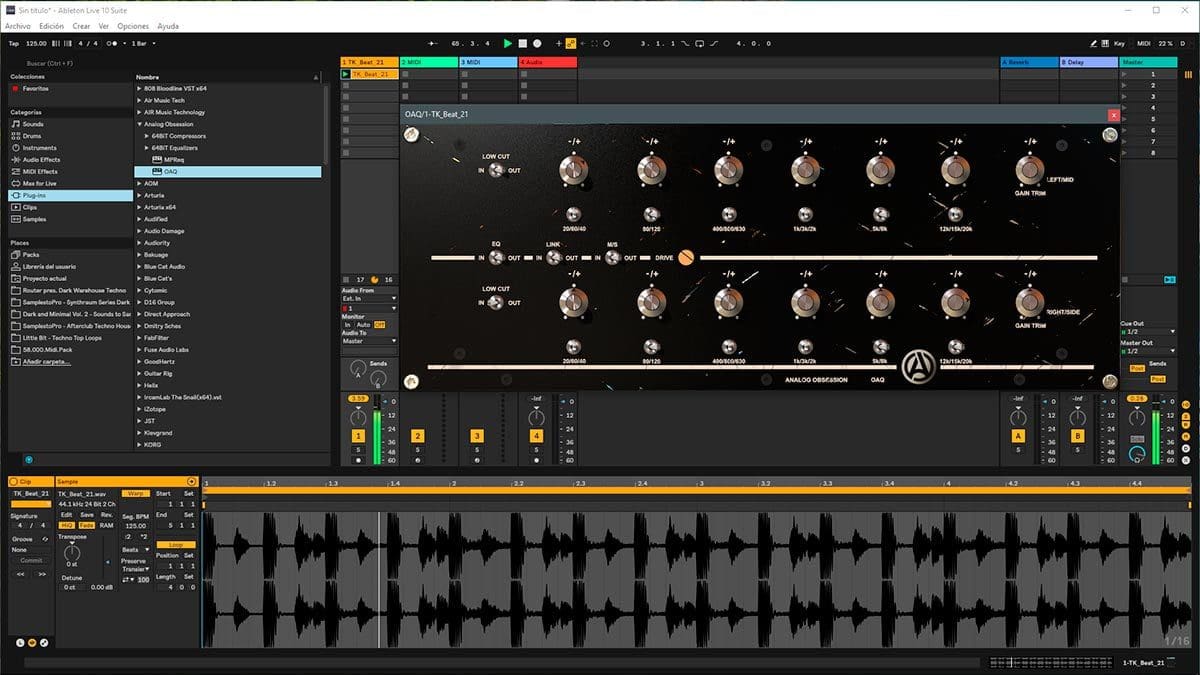This screenshot has height=675, width=1200.
Task: Open the Ayuda menu
Action: tap(168, 26)
